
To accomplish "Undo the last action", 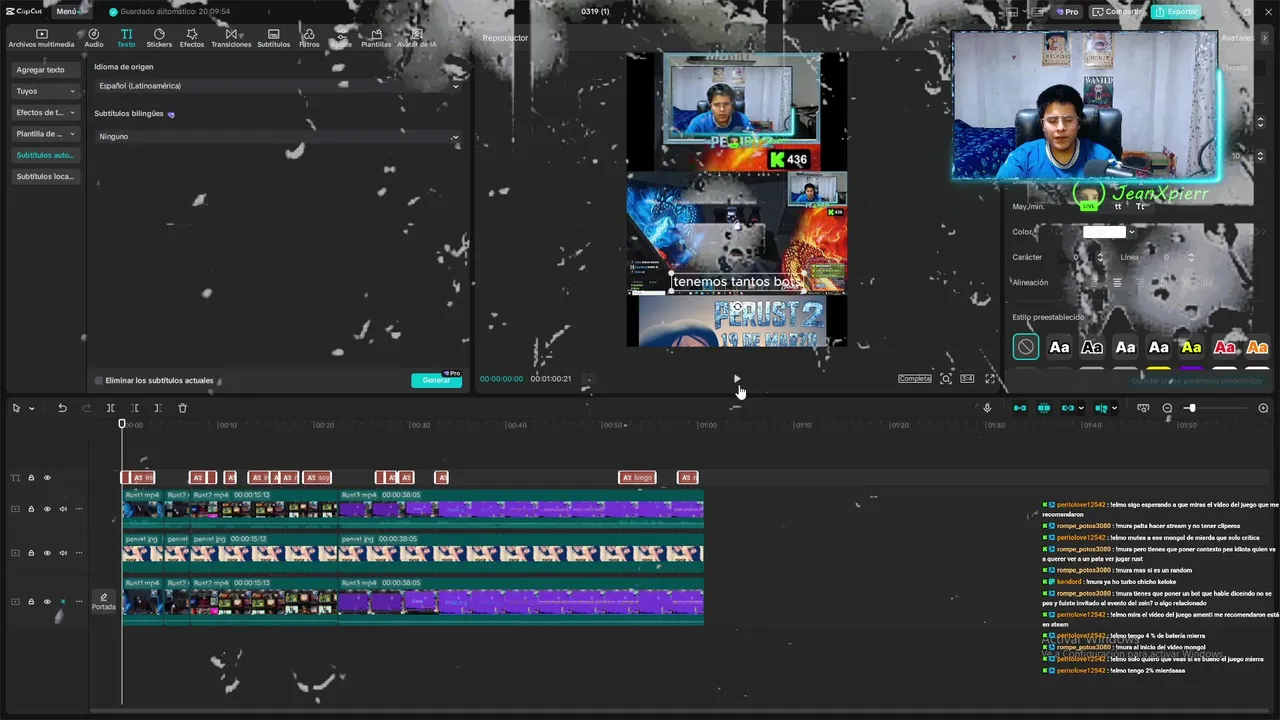I will click(62, 408).
